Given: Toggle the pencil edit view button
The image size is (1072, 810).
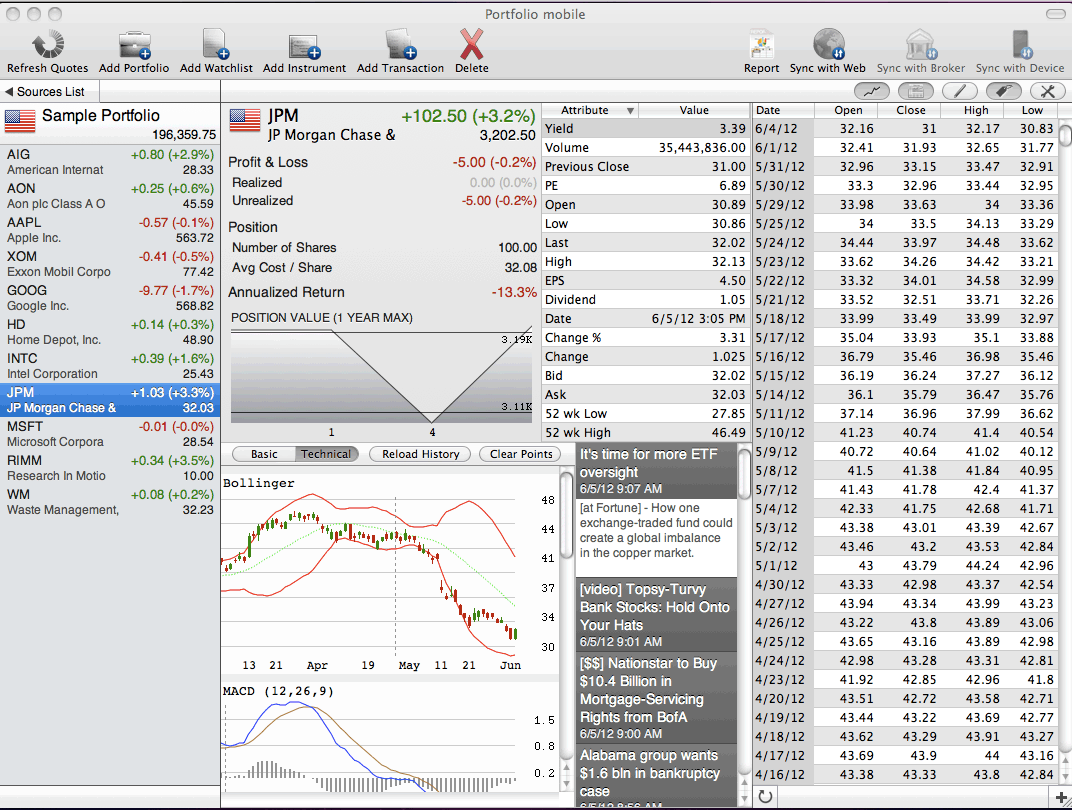Looking at the screenshot, I should tap(960, 91).
